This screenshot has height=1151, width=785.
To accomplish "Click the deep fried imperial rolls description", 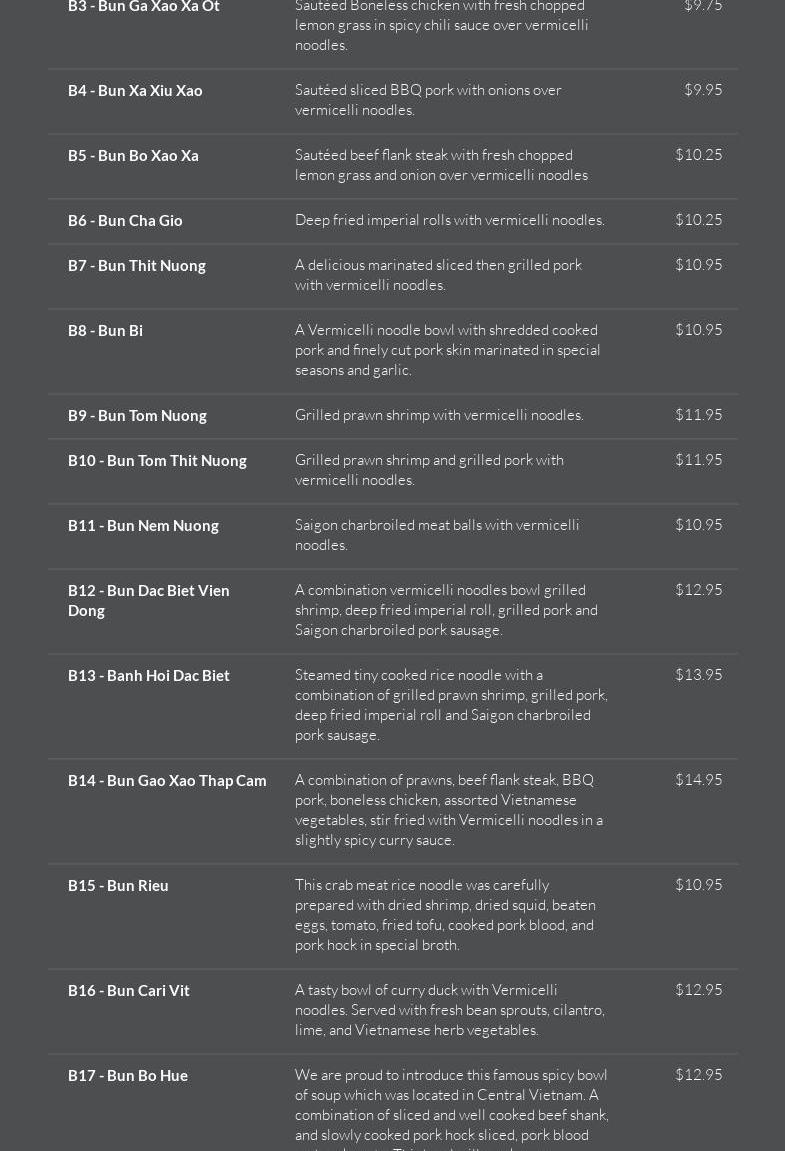I will [x=450, y=220].
